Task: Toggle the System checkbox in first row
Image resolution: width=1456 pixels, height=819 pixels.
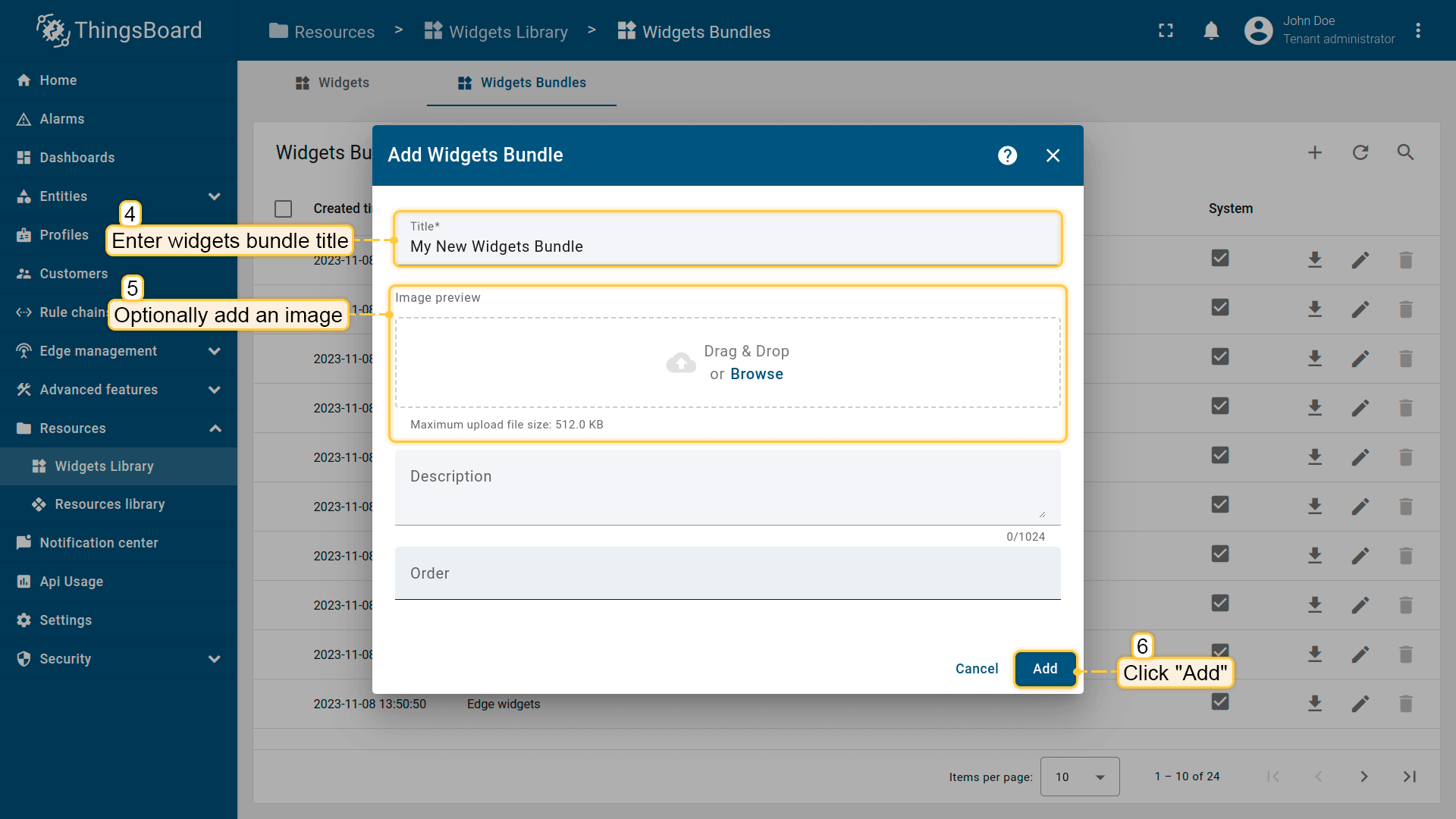Action: coord(1220,259)
